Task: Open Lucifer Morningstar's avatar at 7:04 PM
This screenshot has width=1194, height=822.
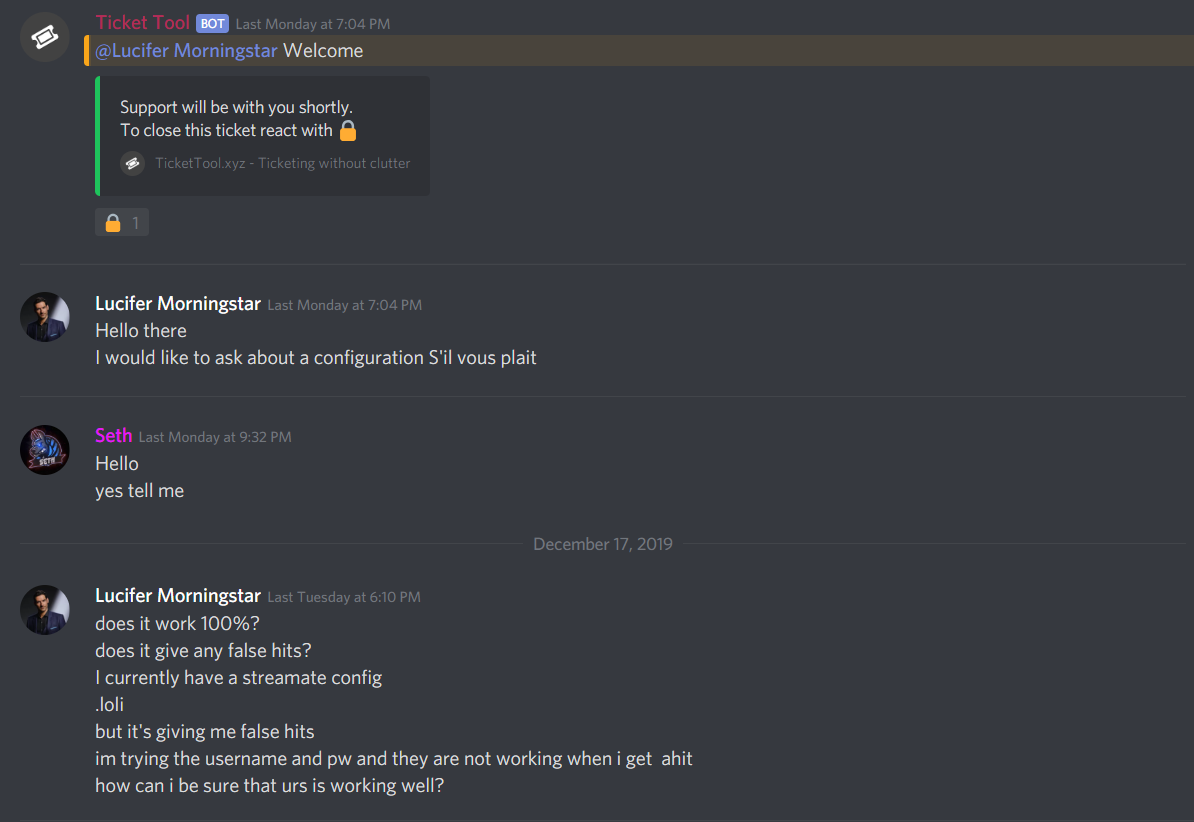Action: pos(45,317)
